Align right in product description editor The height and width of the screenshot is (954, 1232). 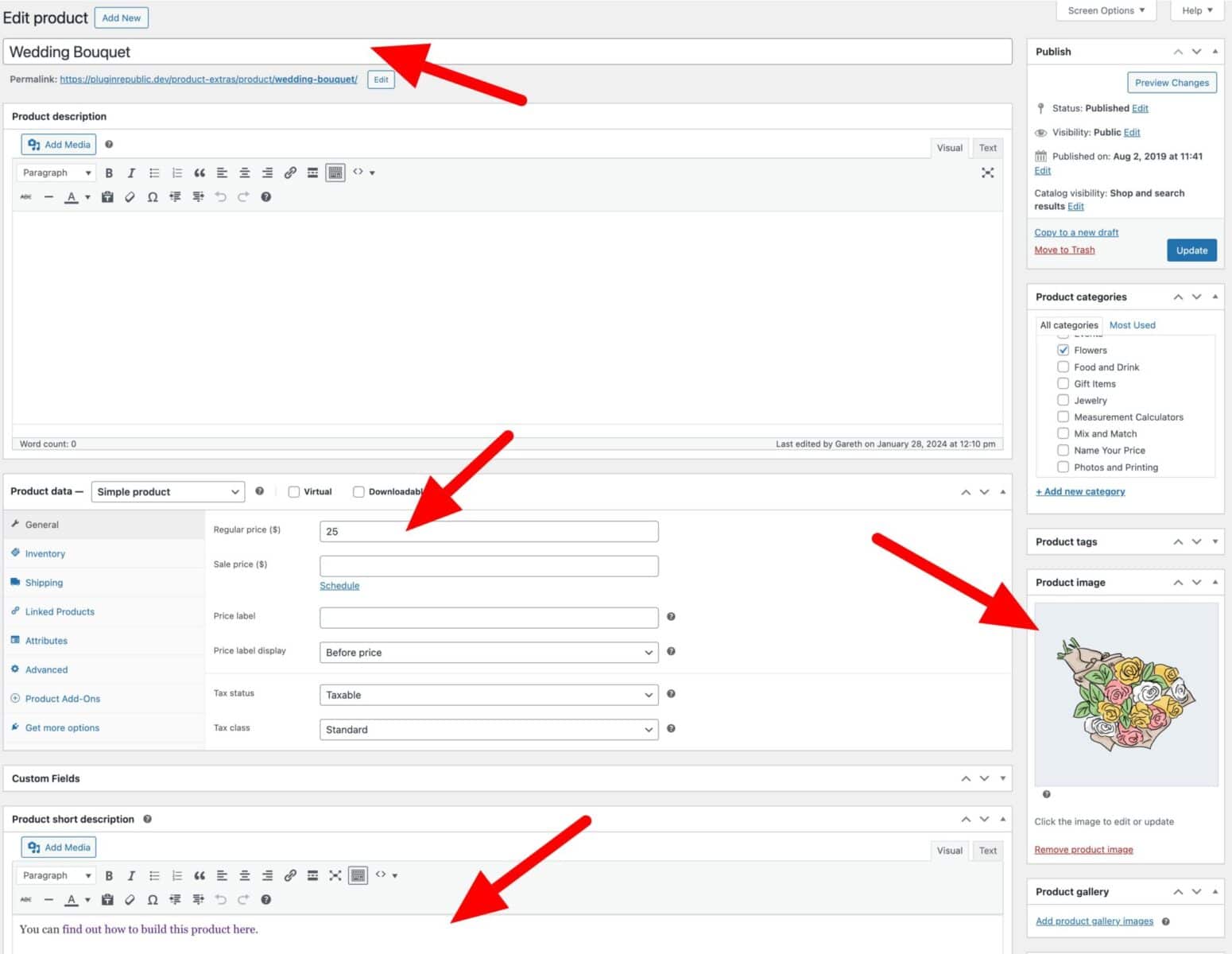267,173
